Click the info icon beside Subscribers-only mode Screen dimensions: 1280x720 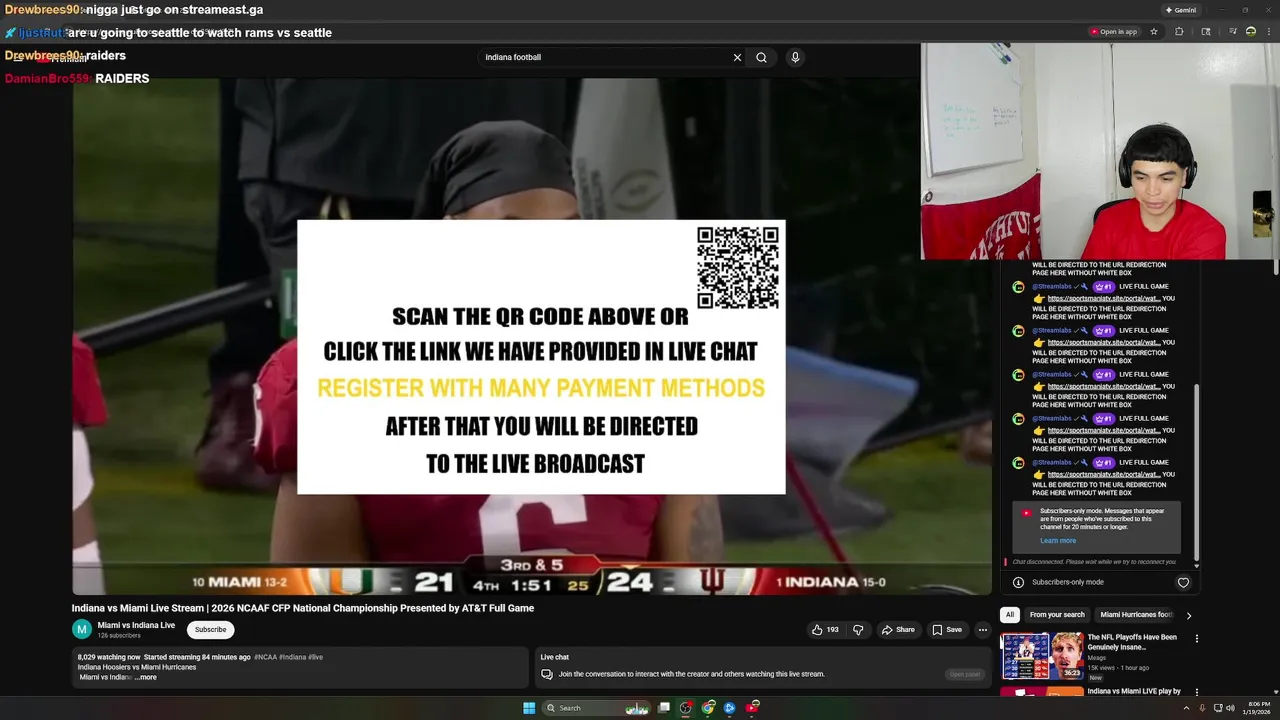[x=1018, y=582]
